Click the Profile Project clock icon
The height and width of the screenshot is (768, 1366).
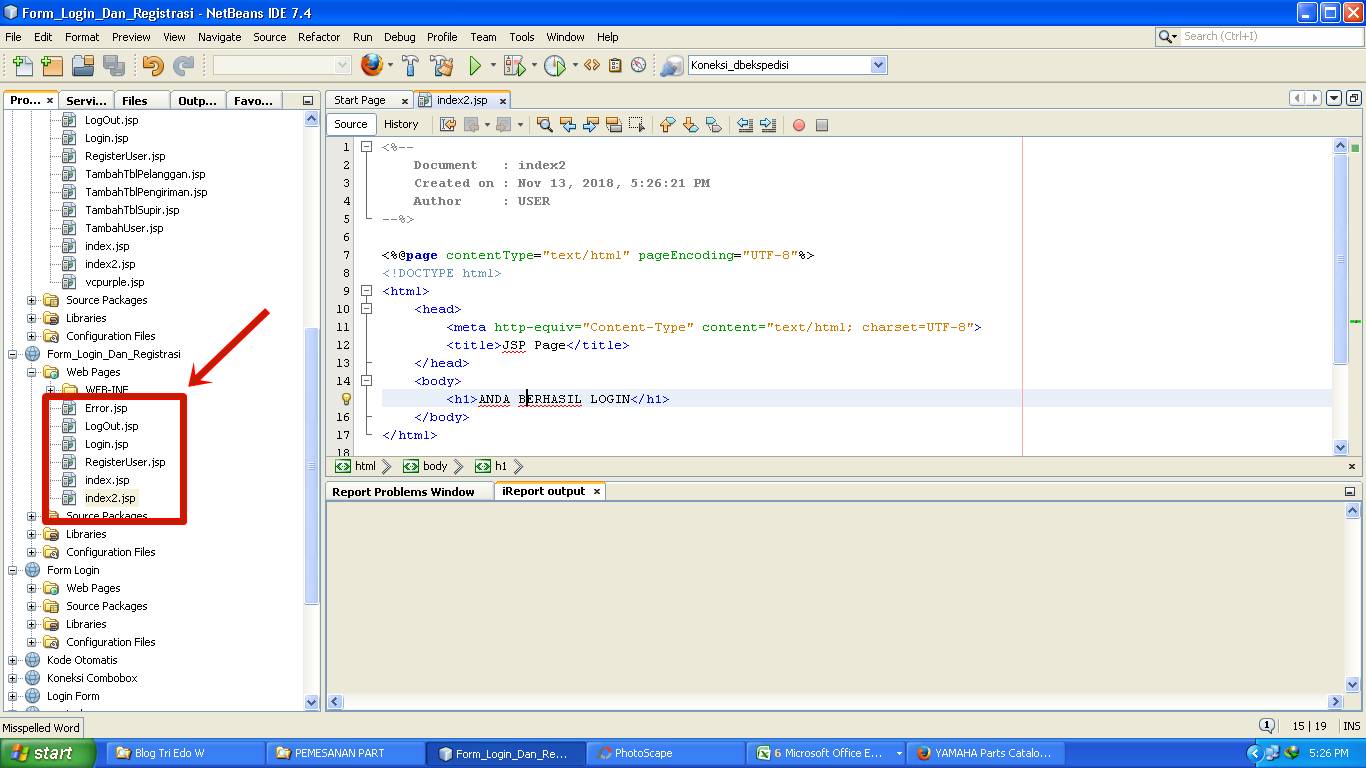[555, 66]
